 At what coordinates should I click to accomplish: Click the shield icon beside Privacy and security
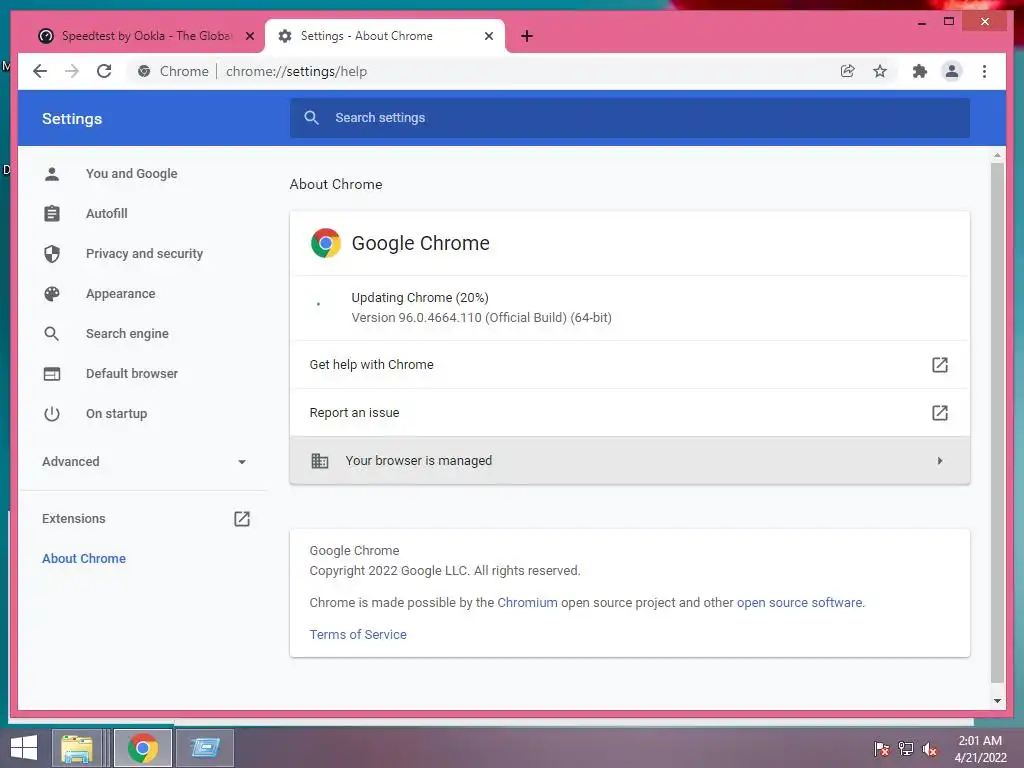click(x=52, y=253)
